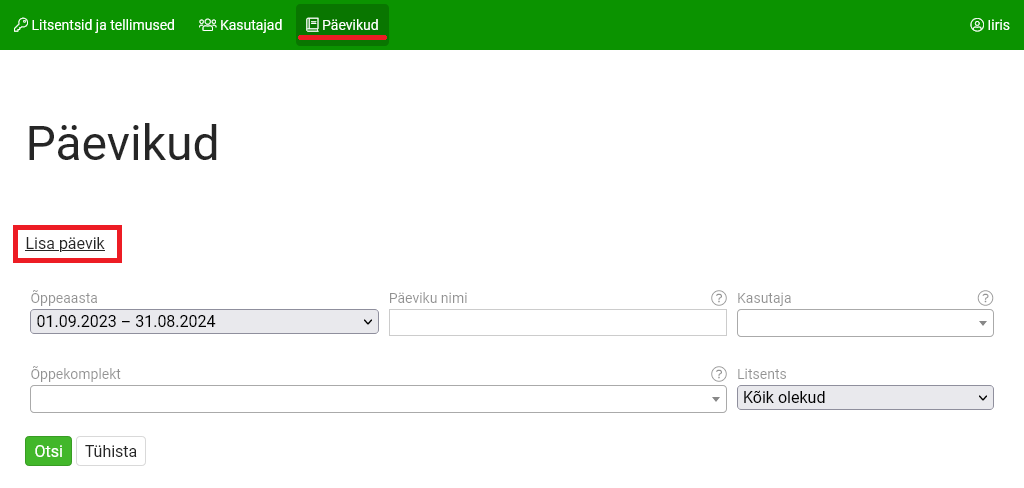Select the Päevikud navigation item
Image resolution: width=1024 pixels, height=488 pixels.
click(x=350, y=25)
